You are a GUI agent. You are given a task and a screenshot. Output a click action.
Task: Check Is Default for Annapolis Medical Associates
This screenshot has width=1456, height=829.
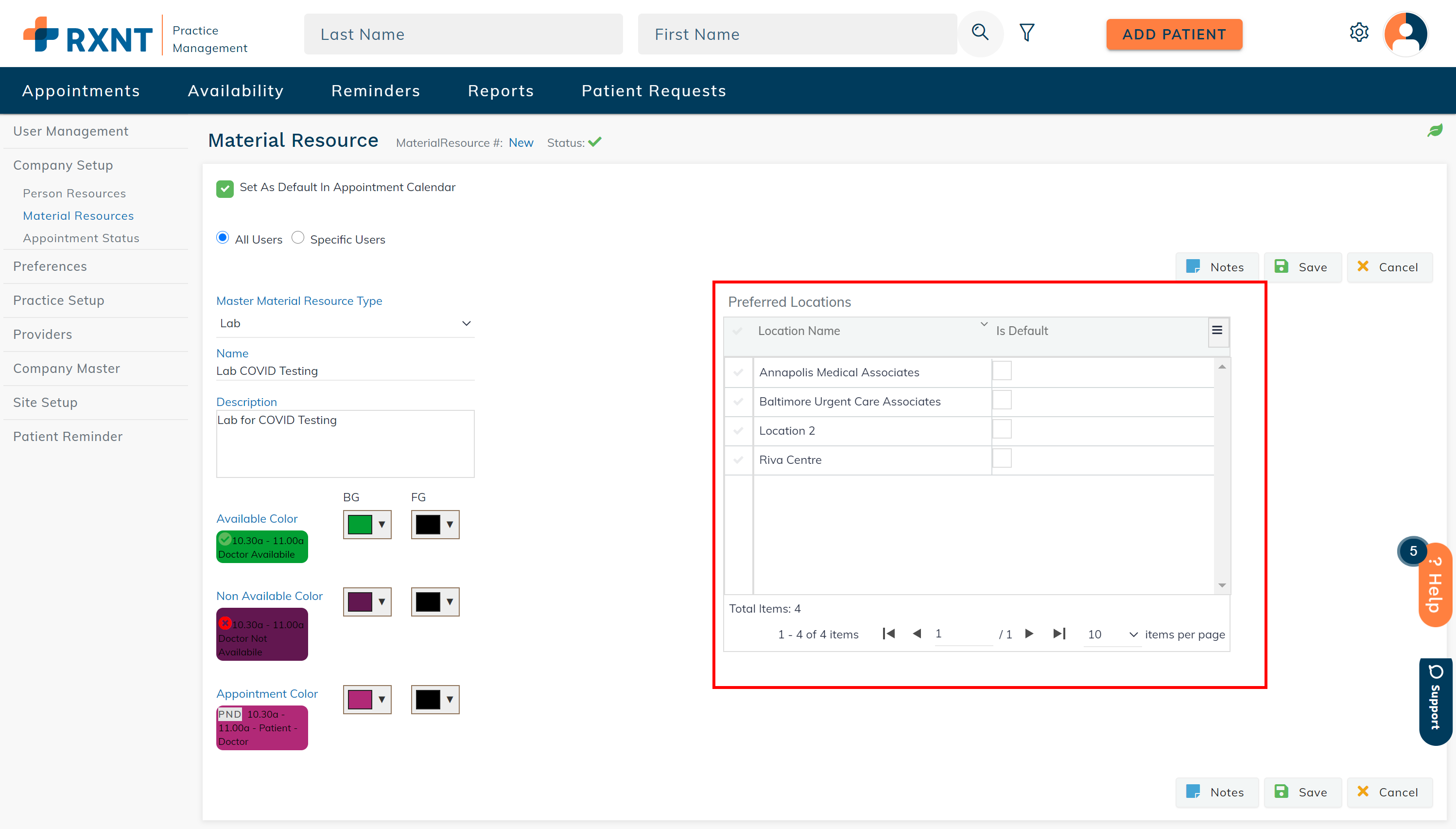(1002, 370)
